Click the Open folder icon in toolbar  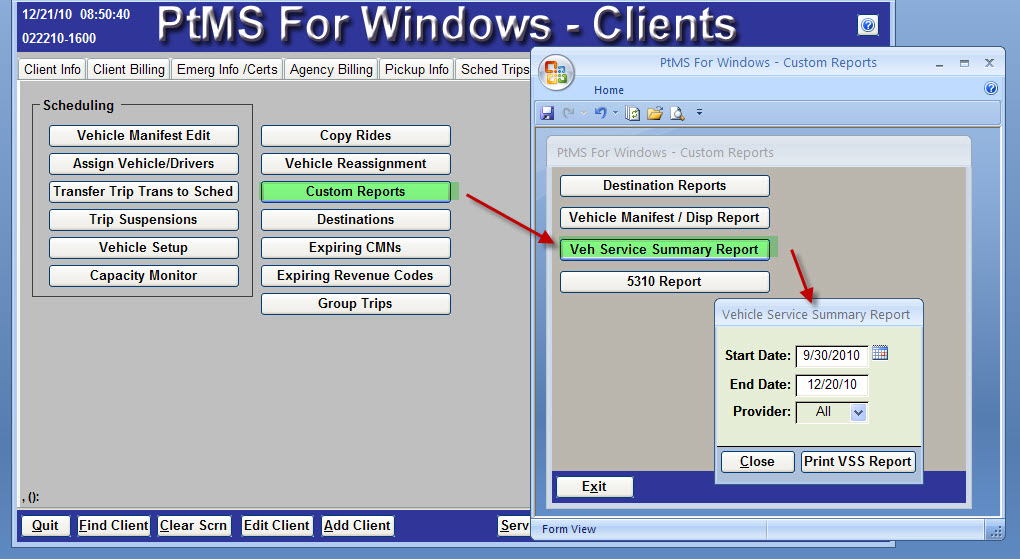click(654, 113)
